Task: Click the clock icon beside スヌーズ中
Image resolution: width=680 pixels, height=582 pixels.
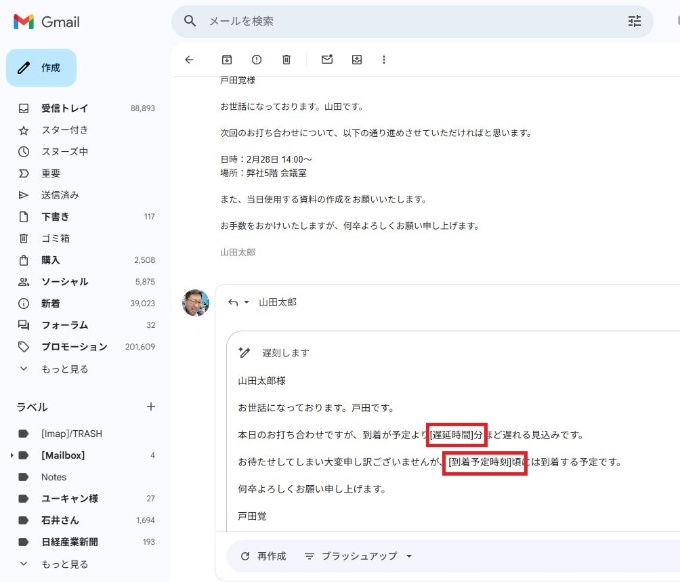Action: (23, 151)
